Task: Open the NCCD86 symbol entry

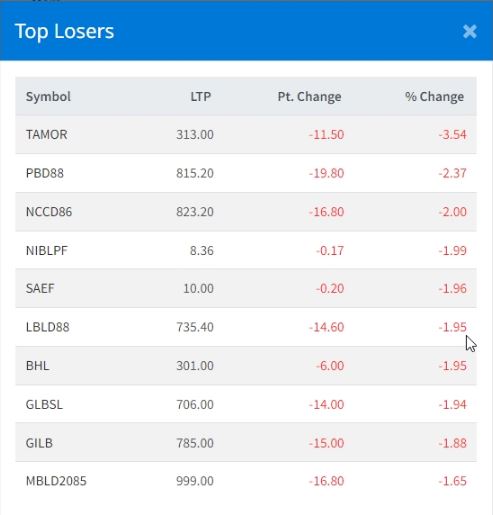Action: 49,212
